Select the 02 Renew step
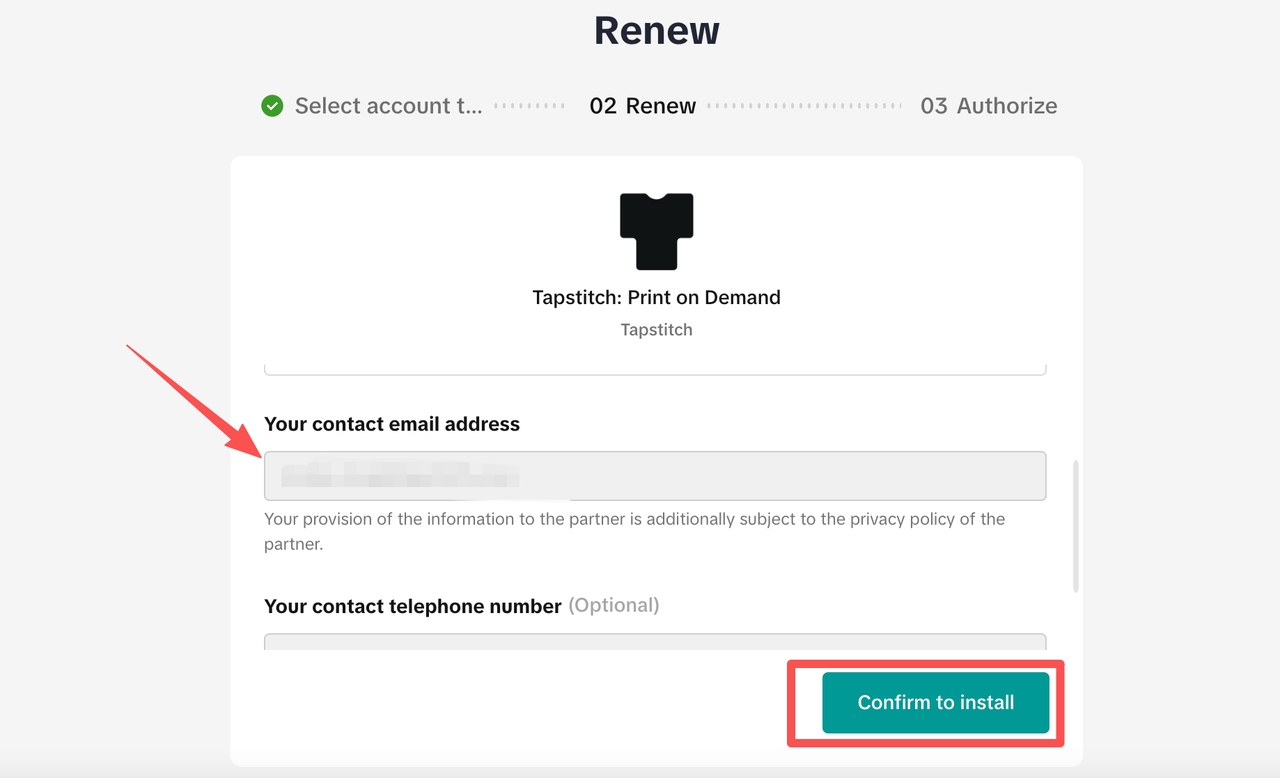Image resolution: width=1280 pixels, height=778 pixels. coord(643,106)
